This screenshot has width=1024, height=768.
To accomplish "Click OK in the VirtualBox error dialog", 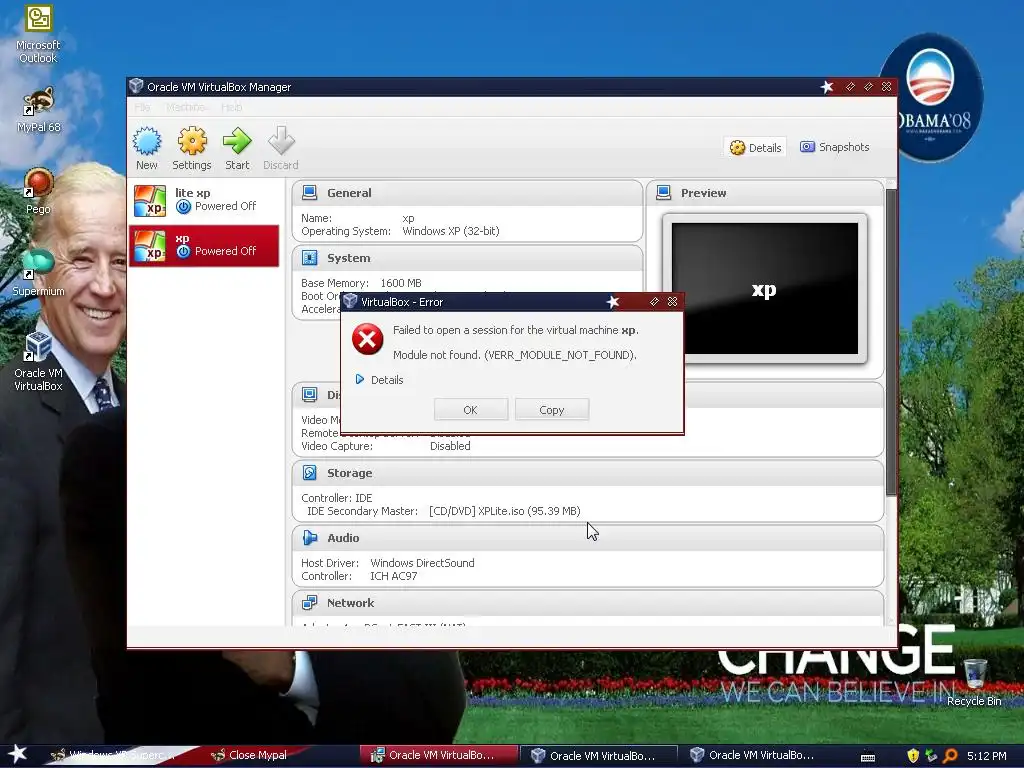I will coord(470,410).
